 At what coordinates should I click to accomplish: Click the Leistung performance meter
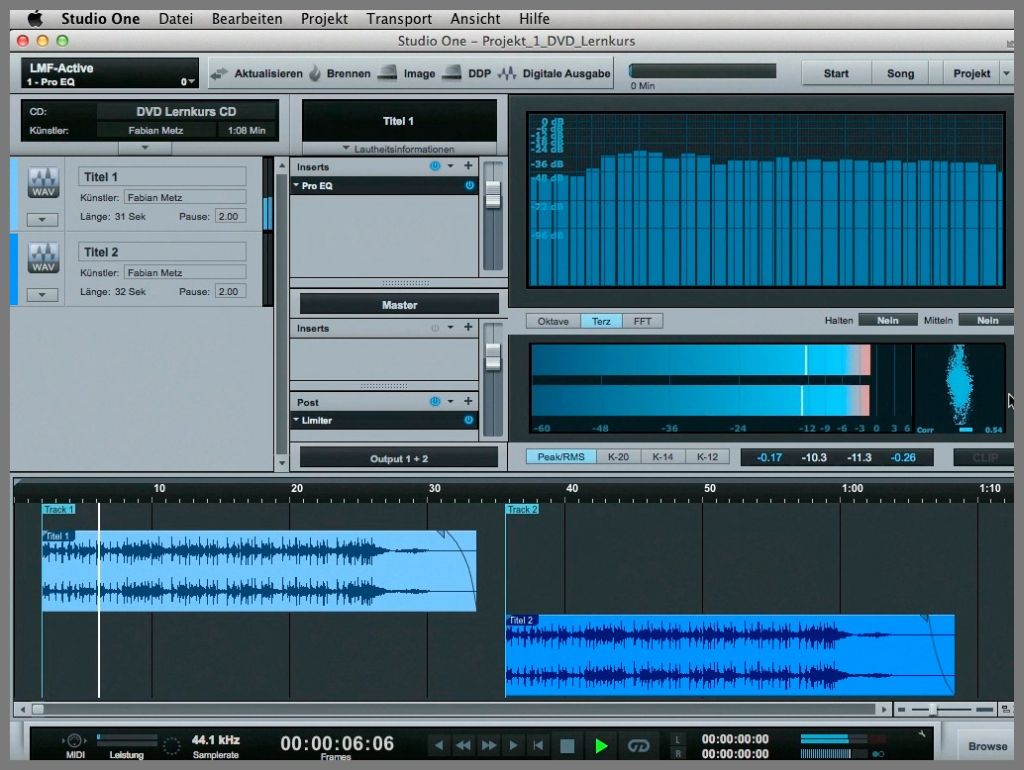pyautogui.click(x=127, y=740)
